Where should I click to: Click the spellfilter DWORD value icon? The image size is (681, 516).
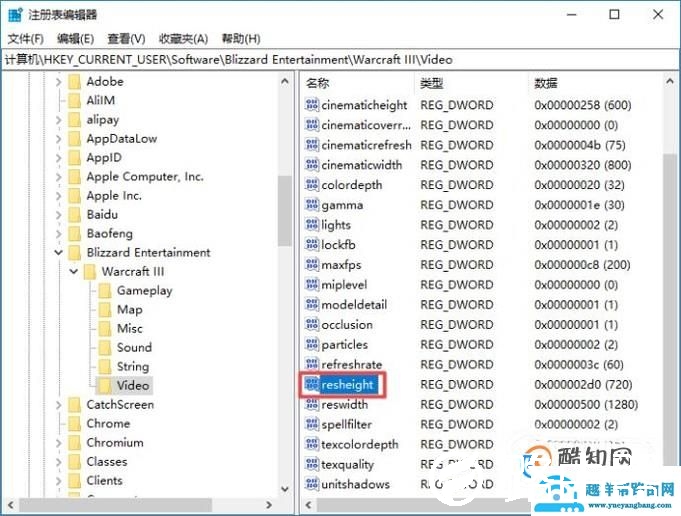(312, 424)
